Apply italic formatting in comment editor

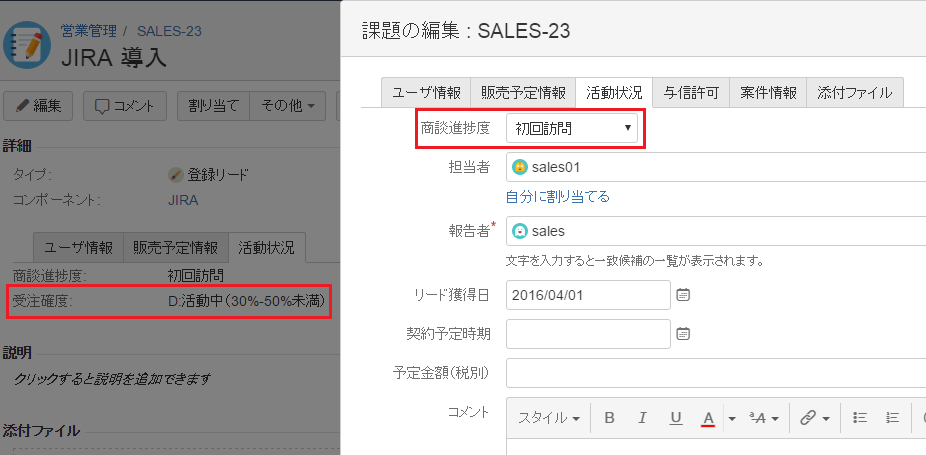643,418
